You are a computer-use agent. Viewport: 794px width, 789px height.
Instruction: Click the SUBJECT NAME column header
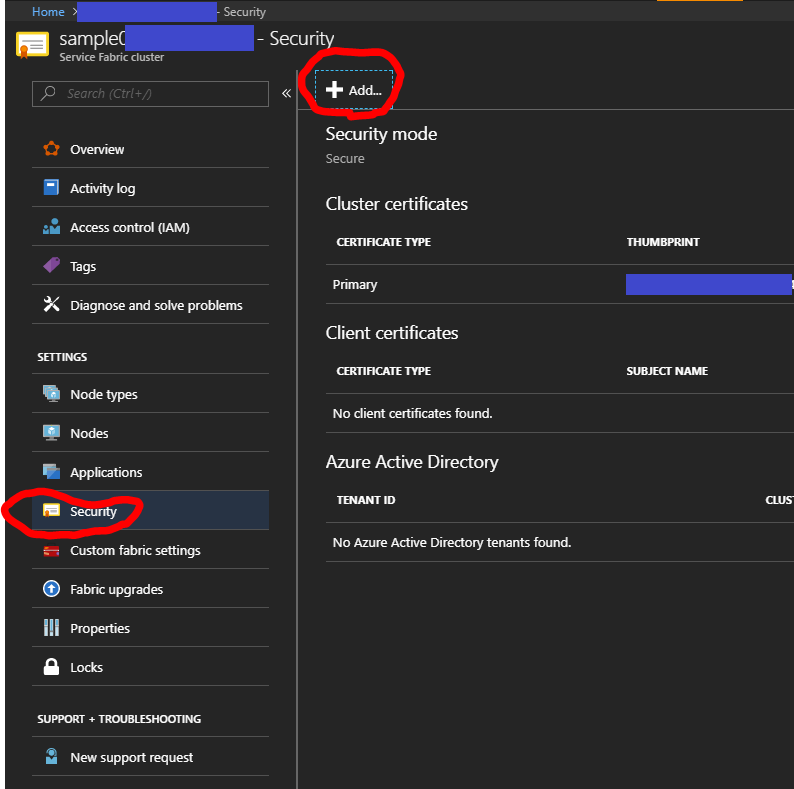[667, 371]
